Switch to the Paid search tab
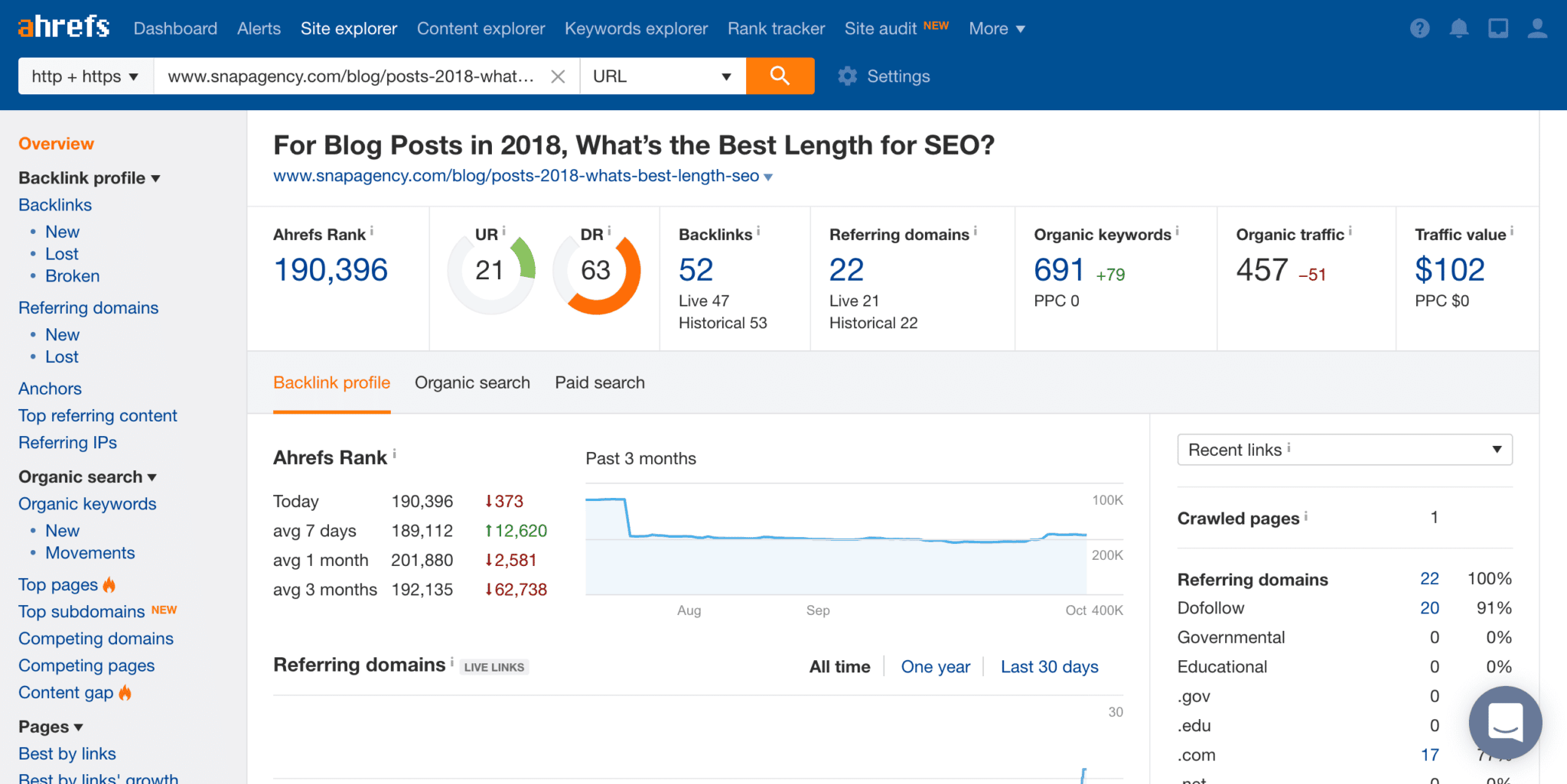The width and height of the screenshot is (1567, 784). coord(600,382)
